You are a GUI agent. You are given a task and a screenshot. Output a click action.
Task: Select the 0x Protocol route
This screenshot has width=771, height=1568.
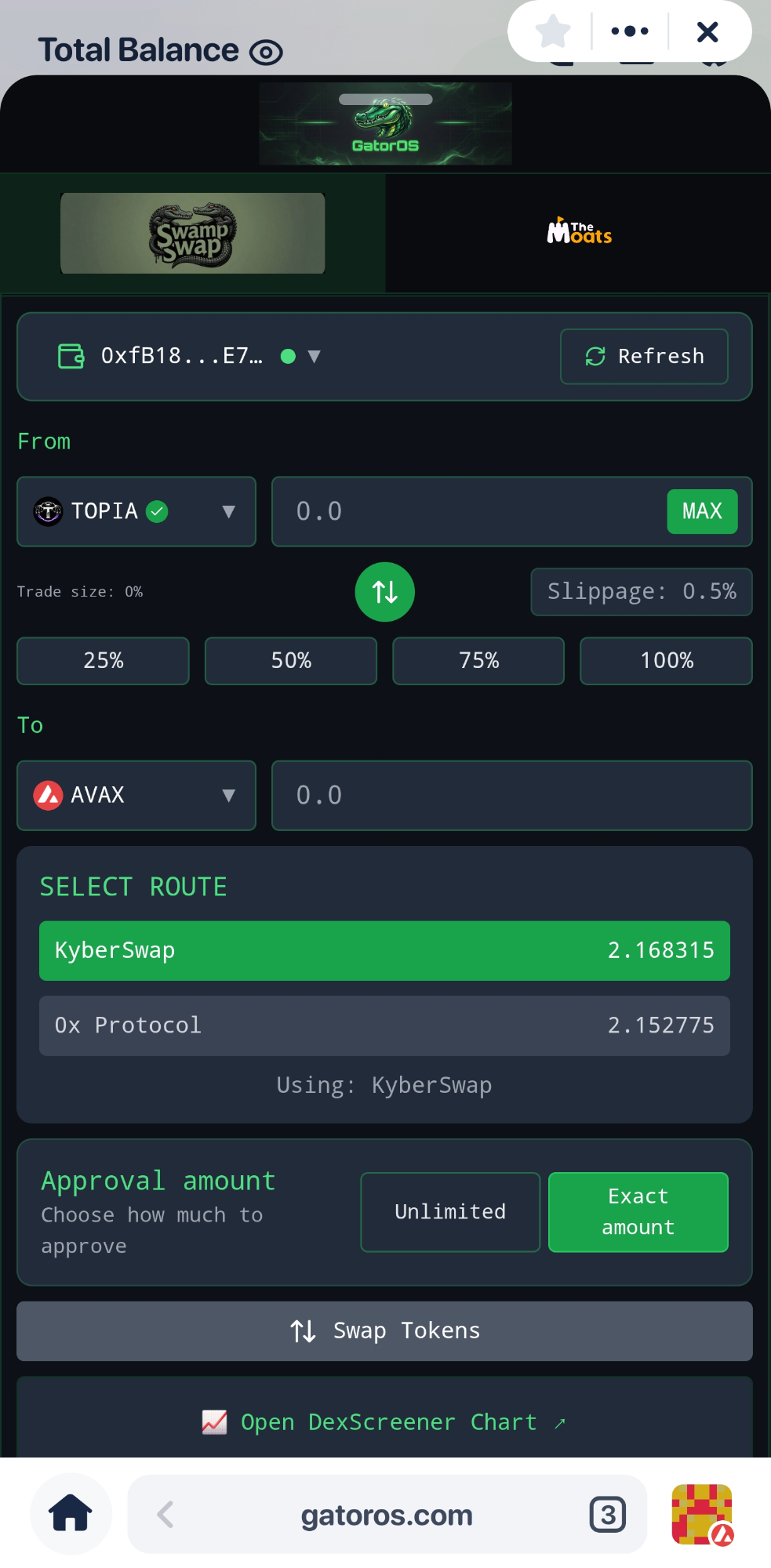coord(384,1025)
